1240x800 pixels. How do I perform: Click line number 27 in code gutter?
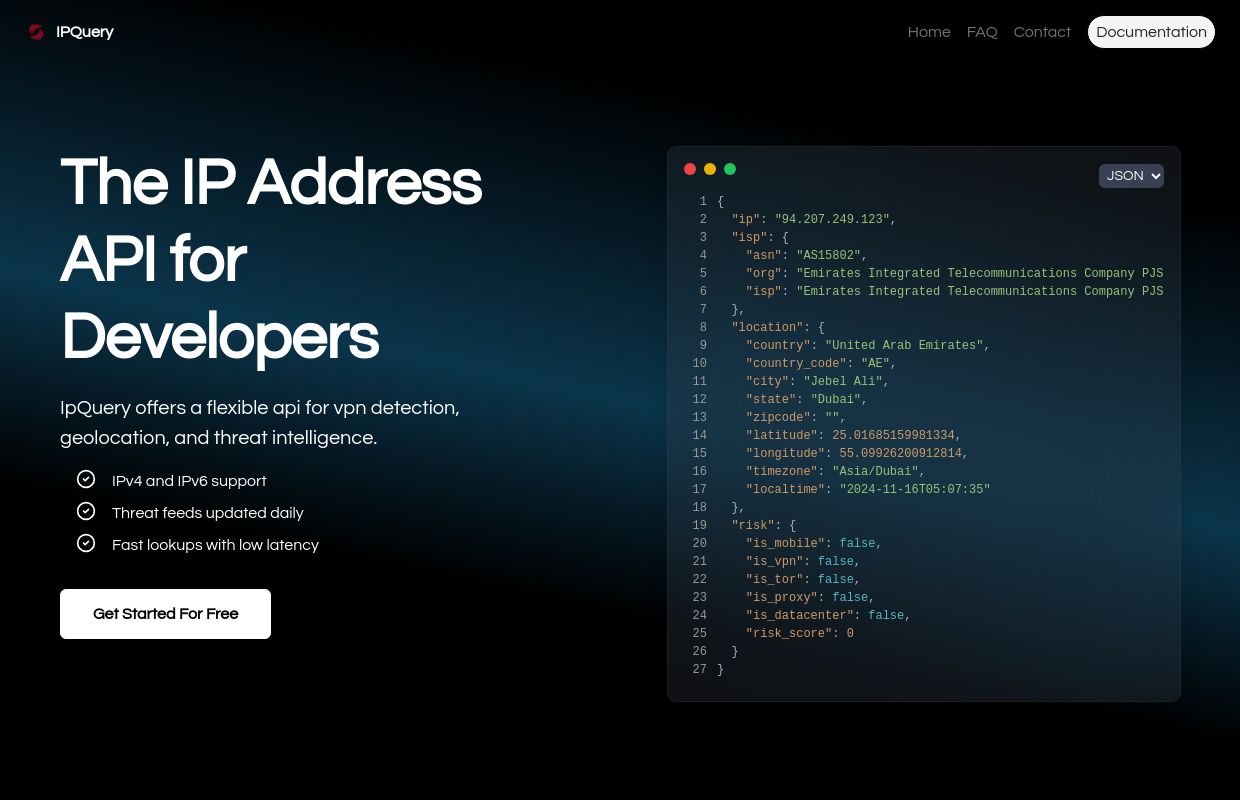point(700,670)
